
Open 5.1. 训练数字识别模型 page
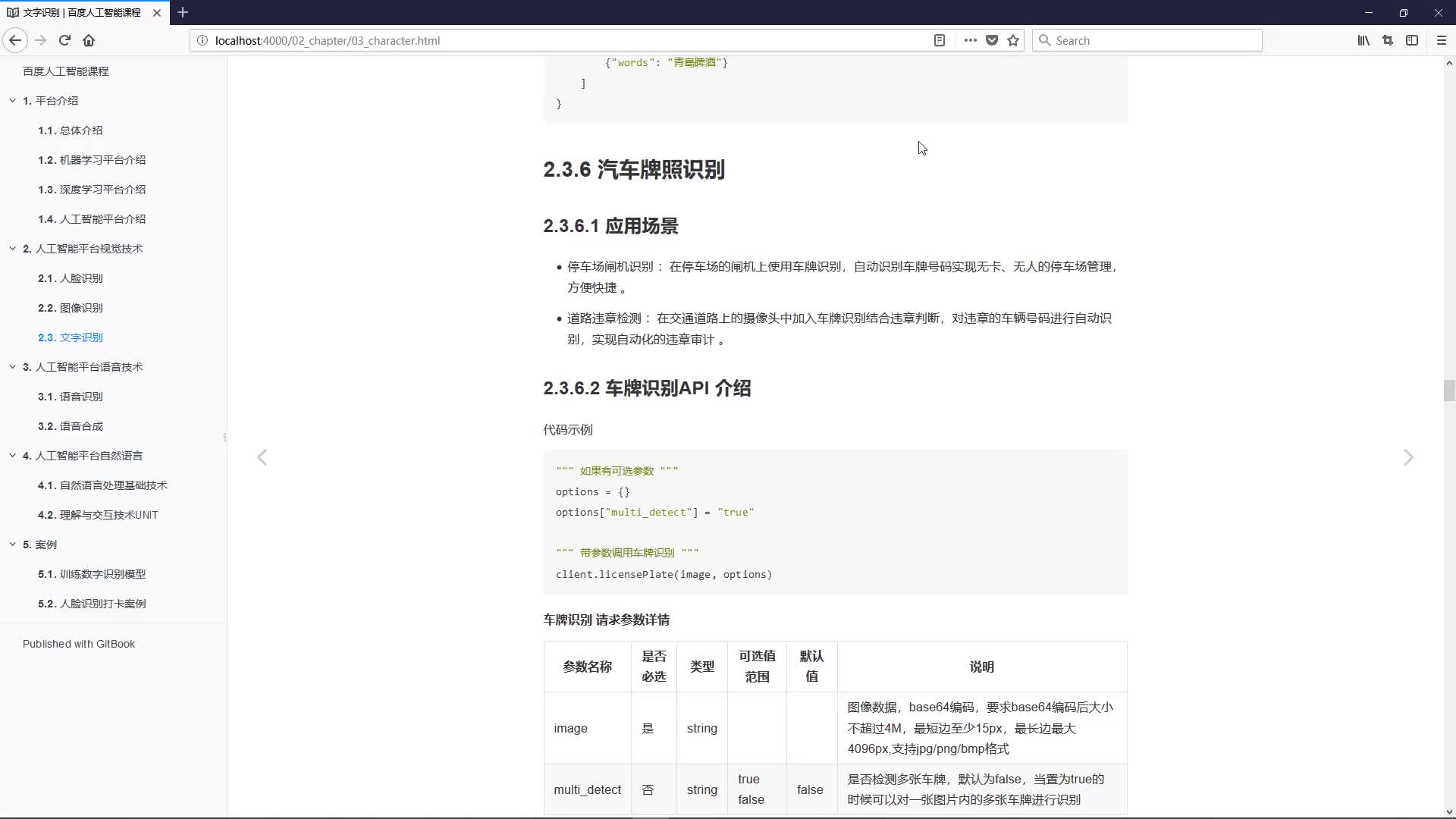[x=92, y=573]
